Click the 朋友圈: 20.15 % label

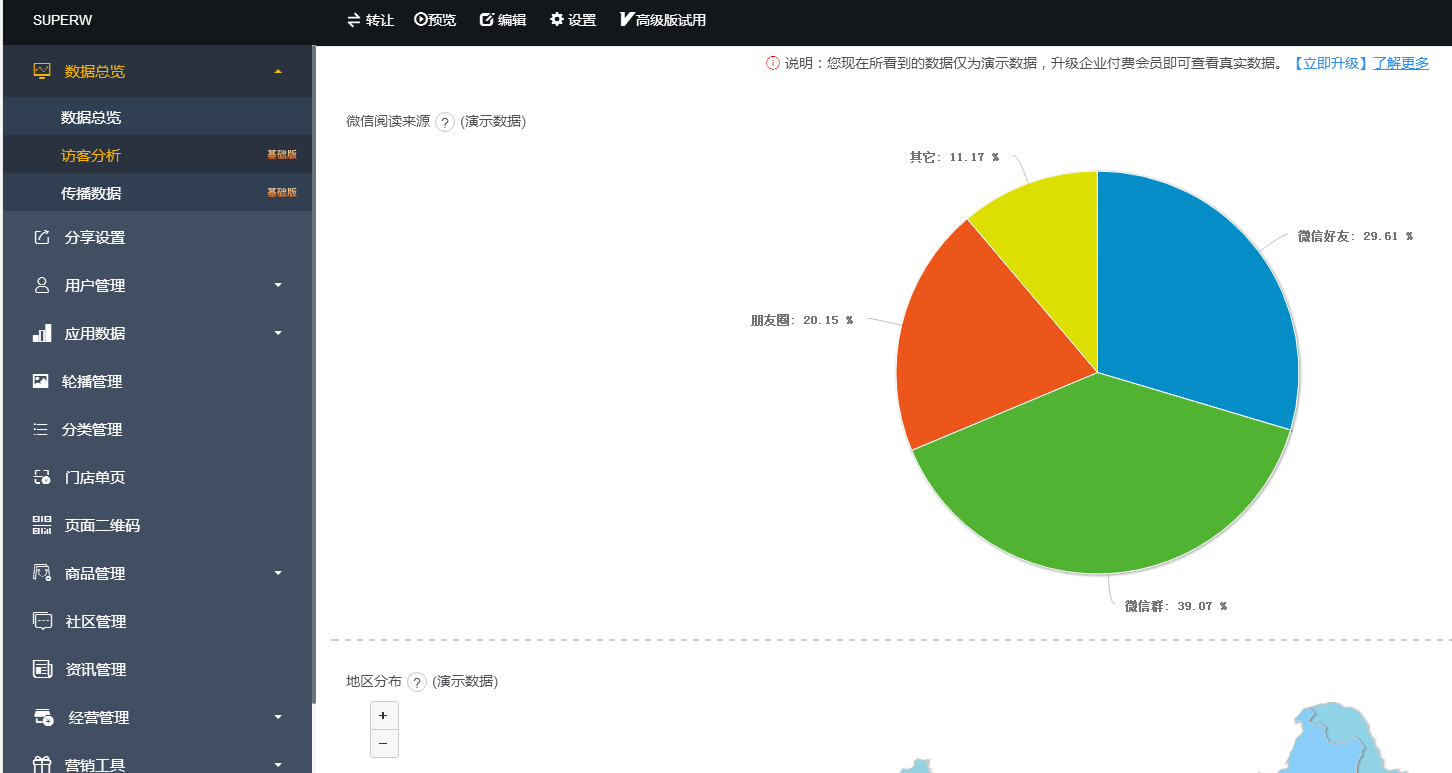[802, 320]
